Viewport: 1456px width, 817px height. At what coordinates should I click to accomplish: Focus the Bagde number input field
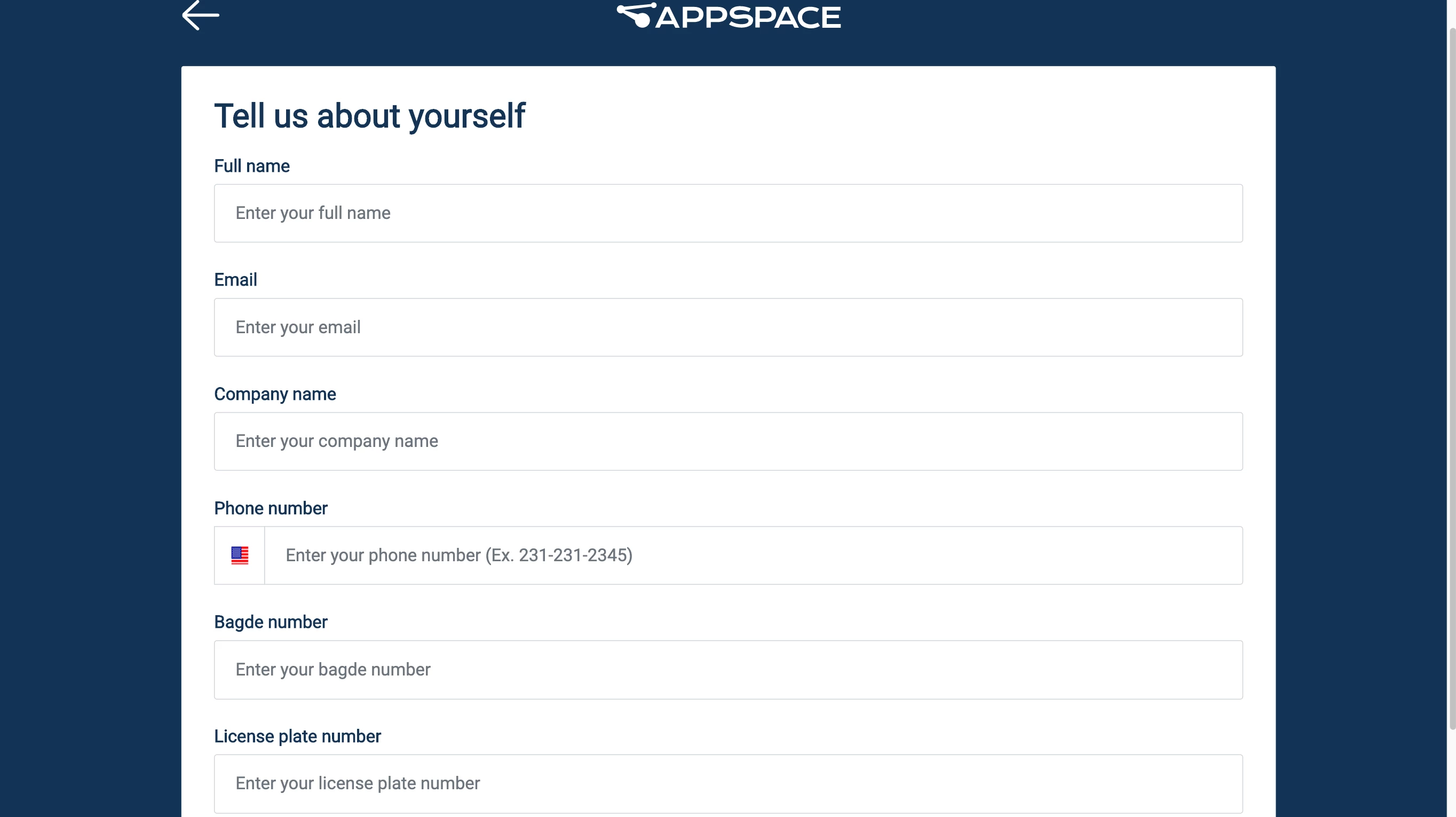[x=728, y=670]
